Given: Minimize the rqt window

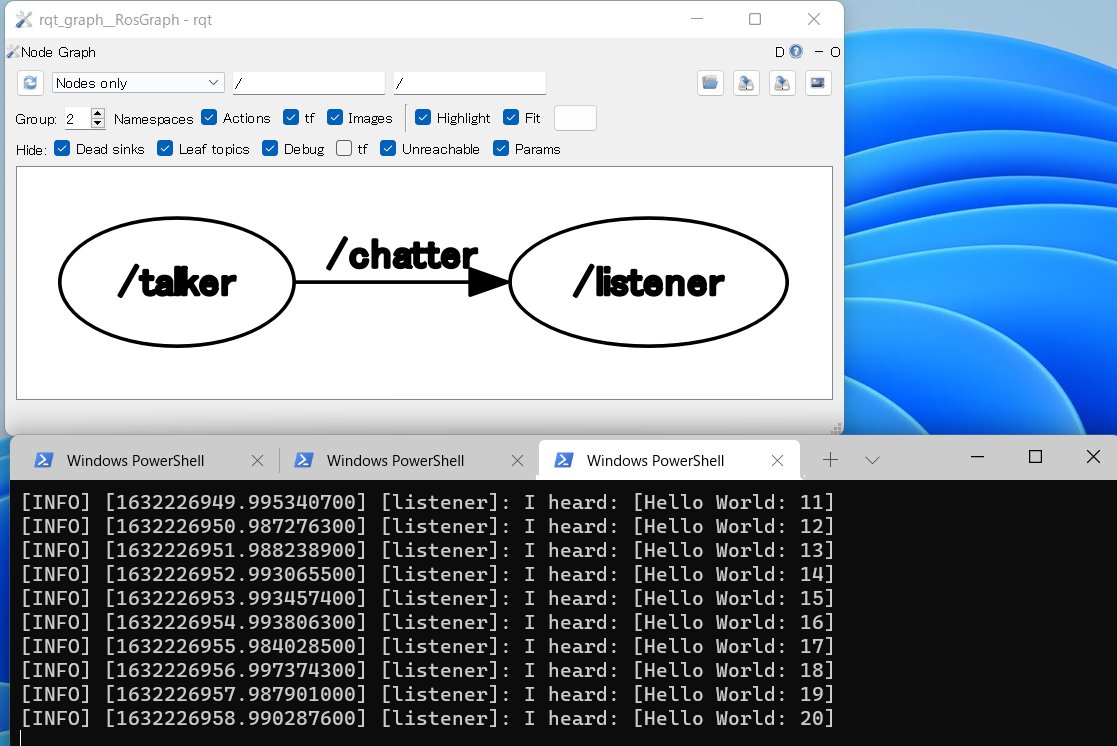Looking at the screenshot, I should click(697, 19).
